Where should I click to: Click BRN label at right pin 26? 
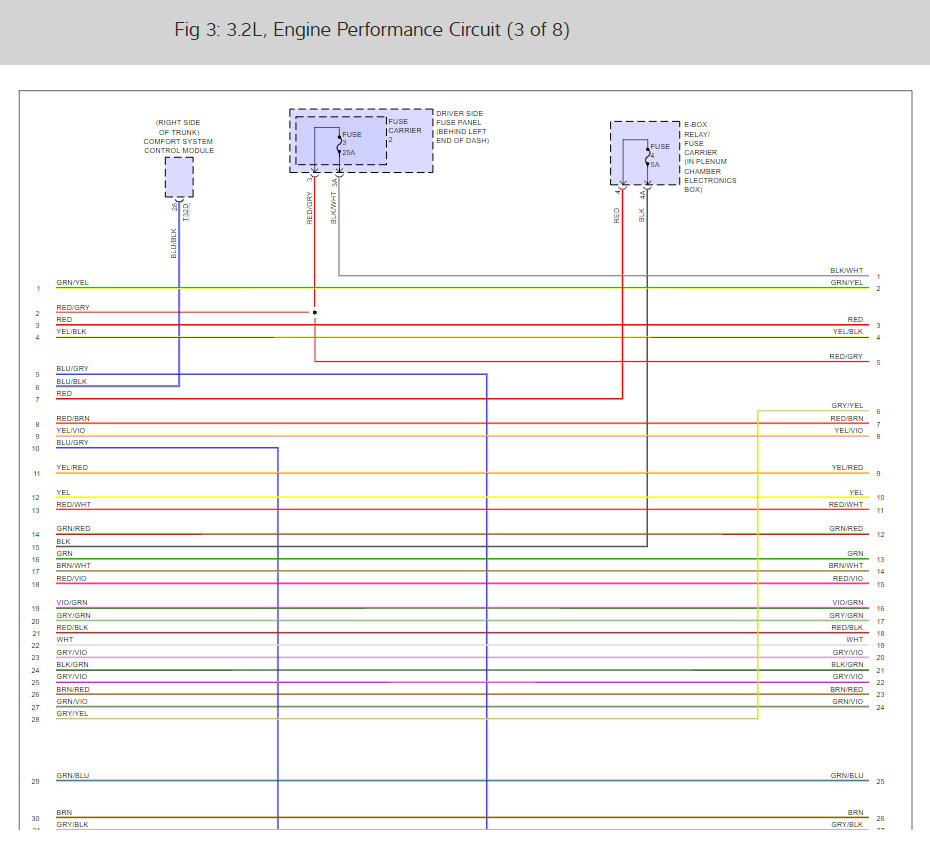click(855, 813)
